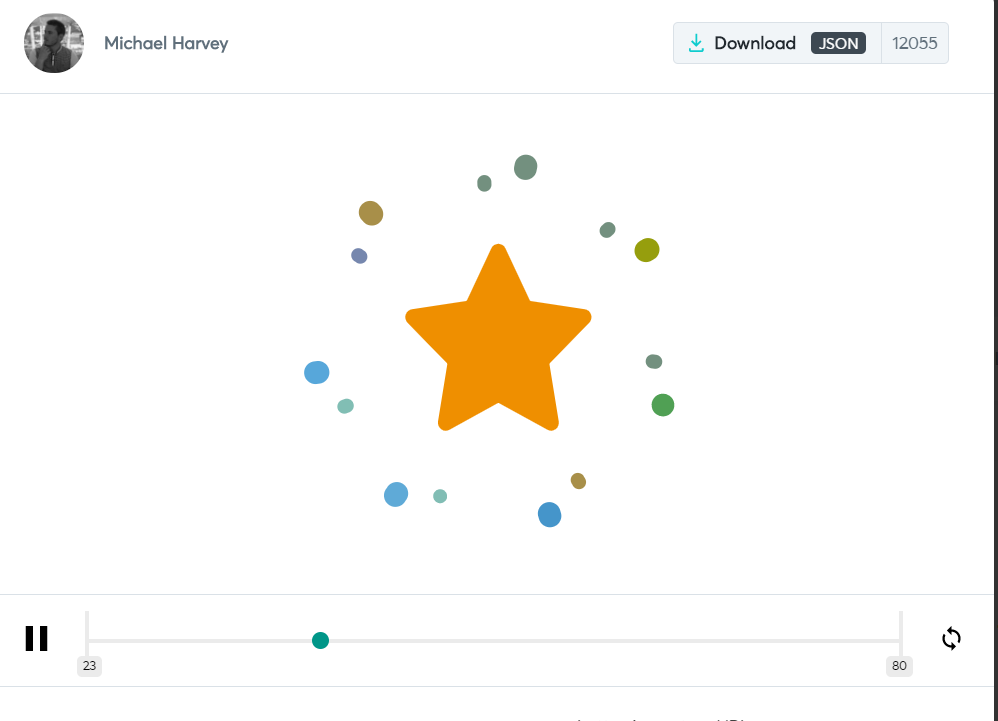Click the start frame marker 23
Screen dimensions: 998x721
[90, 666]
